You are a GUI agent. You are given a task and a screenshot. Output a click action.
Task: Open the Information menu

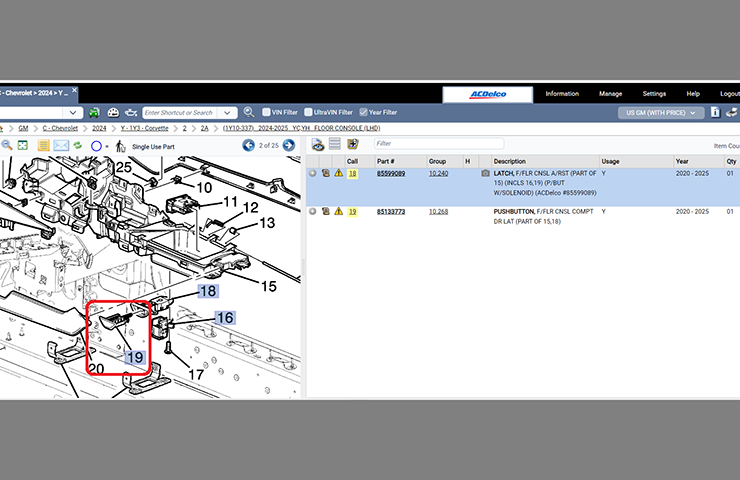(x=562, y=94)
